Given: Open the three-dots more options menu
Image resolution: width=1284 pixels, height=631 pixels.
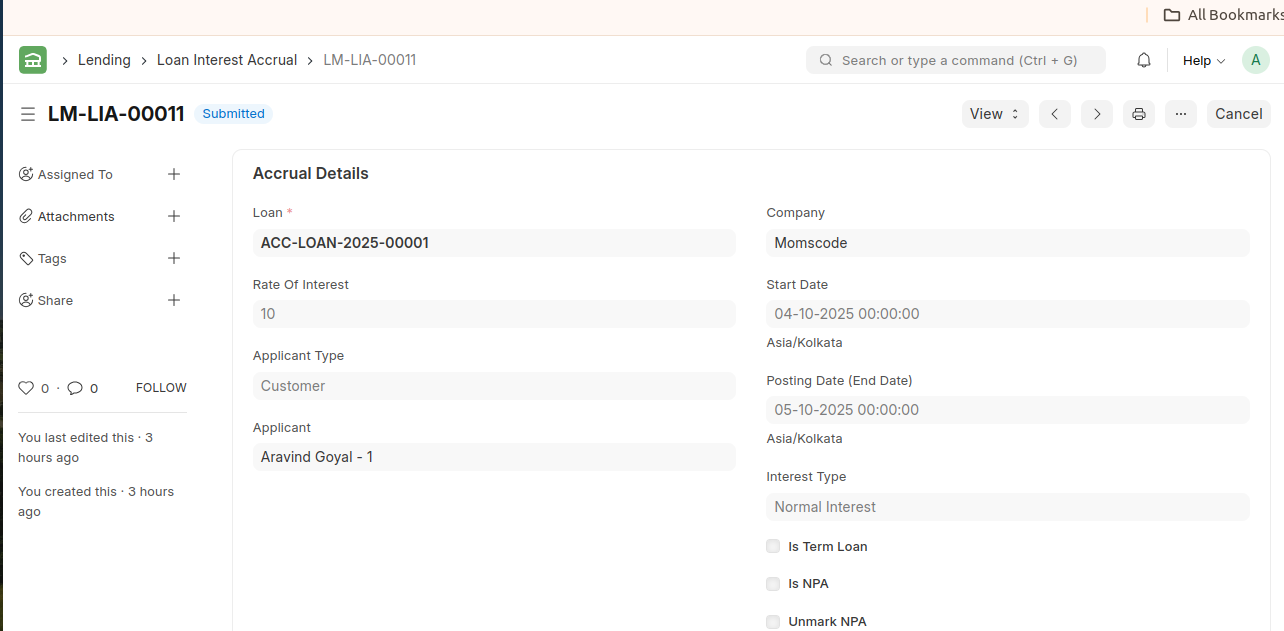Looking at the screenshot, I should click(x=1180, y=114).
